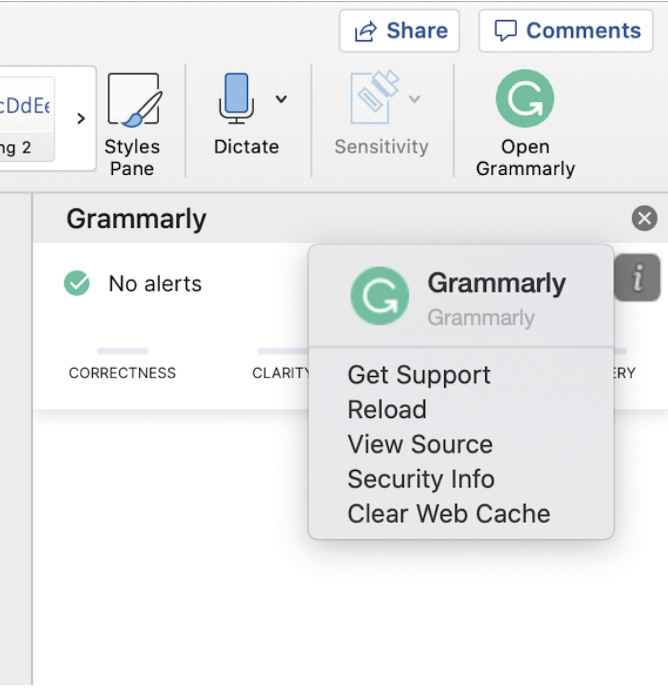Choose Clear Web Cache option
Screen dimensions: 668x690
pos(449,514)
